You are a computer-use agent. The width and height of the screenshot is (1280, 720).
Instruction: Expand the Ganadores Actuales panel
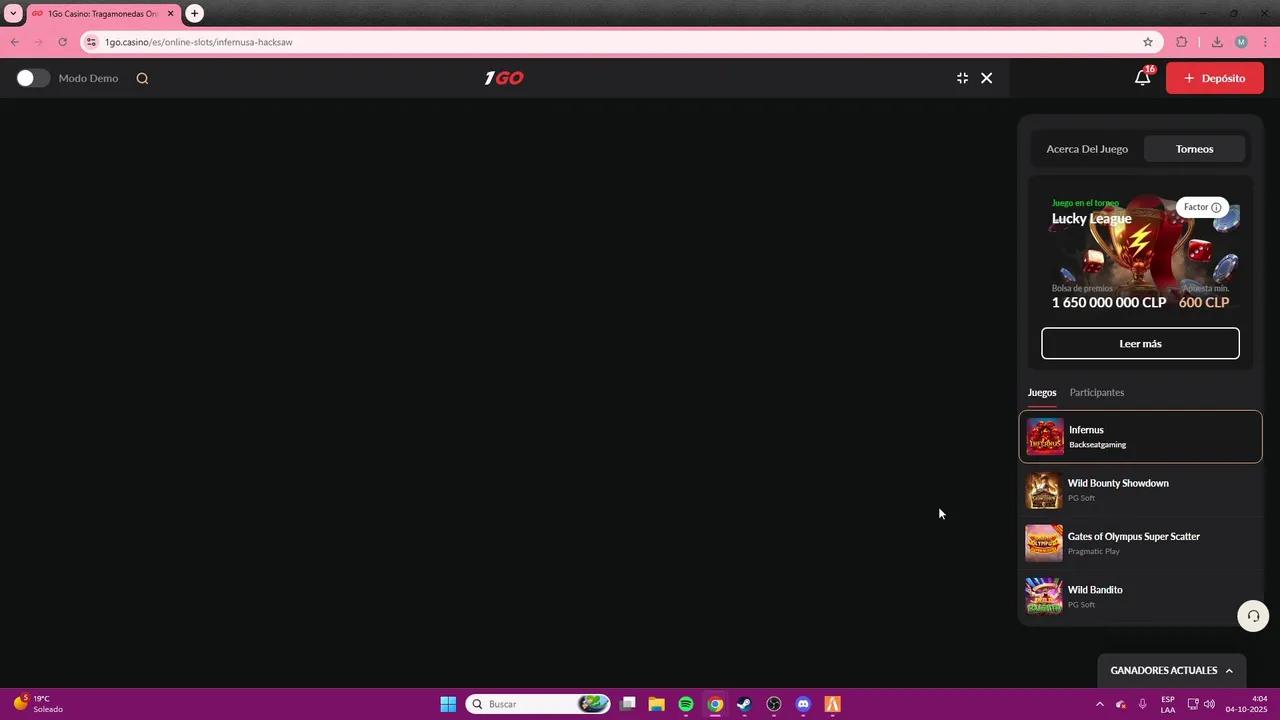pos(1171,670)
